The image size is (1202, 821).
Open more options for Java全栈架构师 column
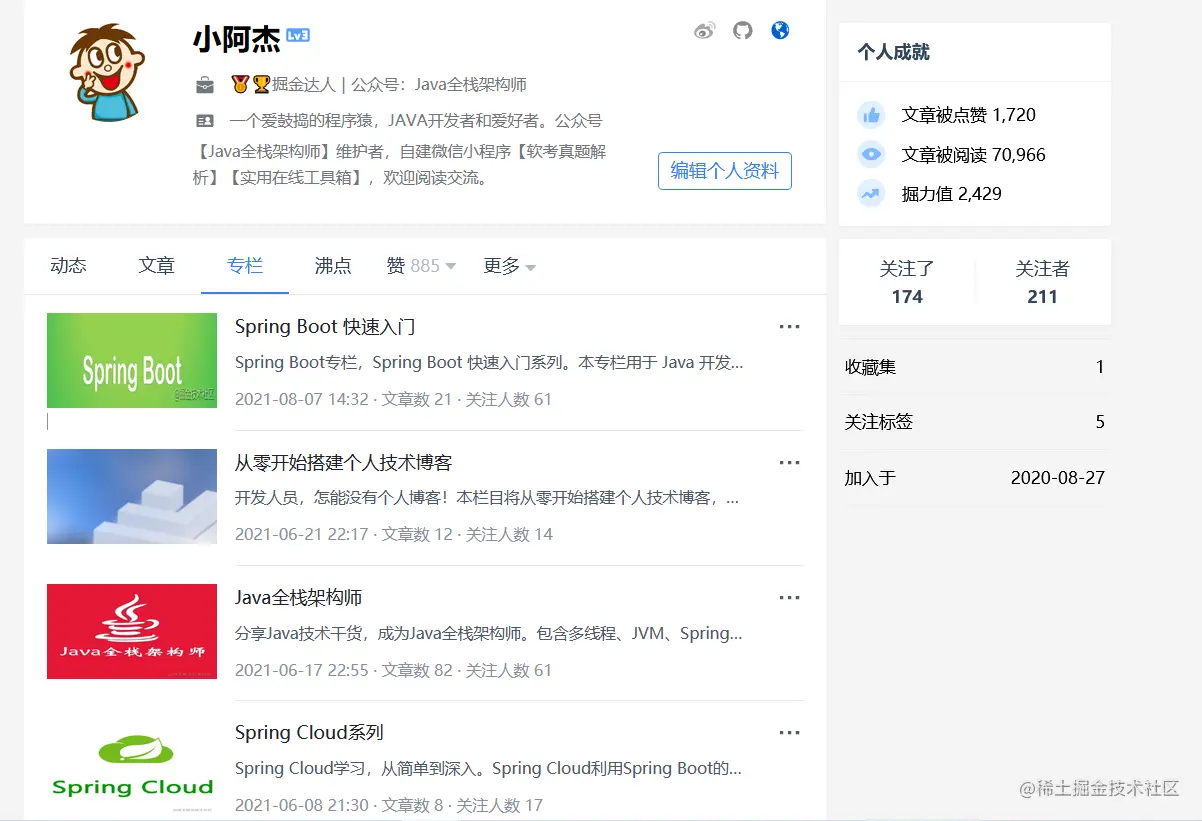tap(790, 598)
